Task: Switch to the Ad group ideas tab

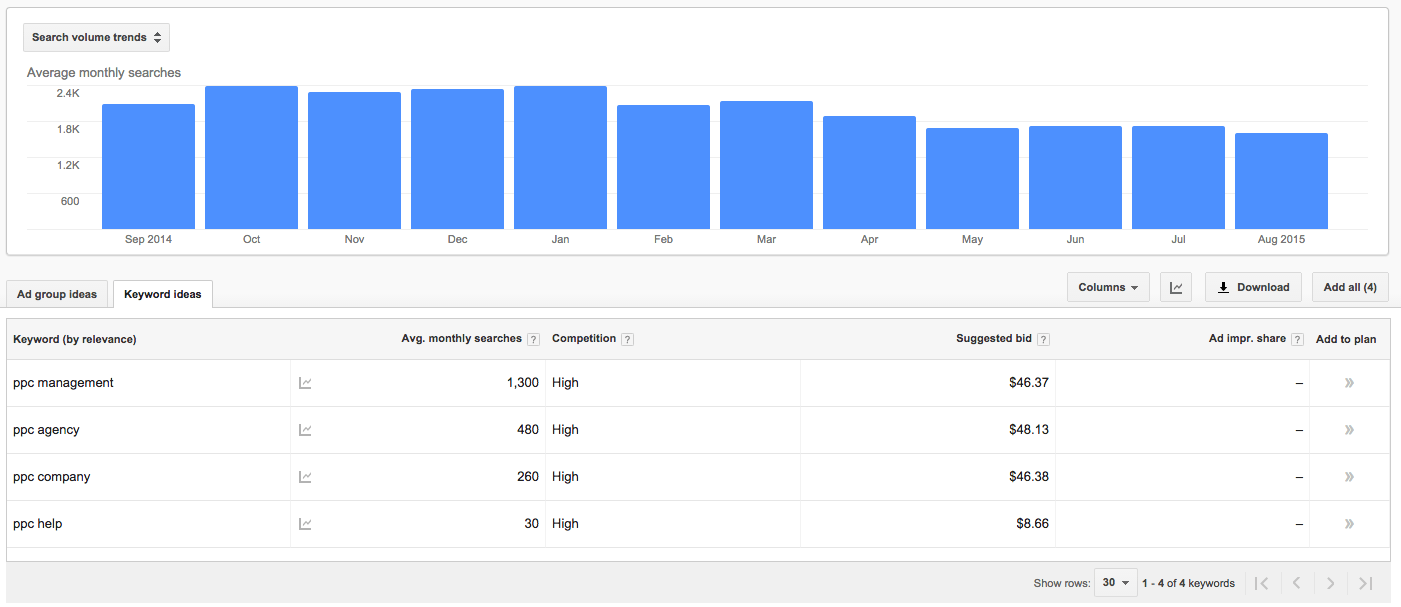Action: click(57, 294)
